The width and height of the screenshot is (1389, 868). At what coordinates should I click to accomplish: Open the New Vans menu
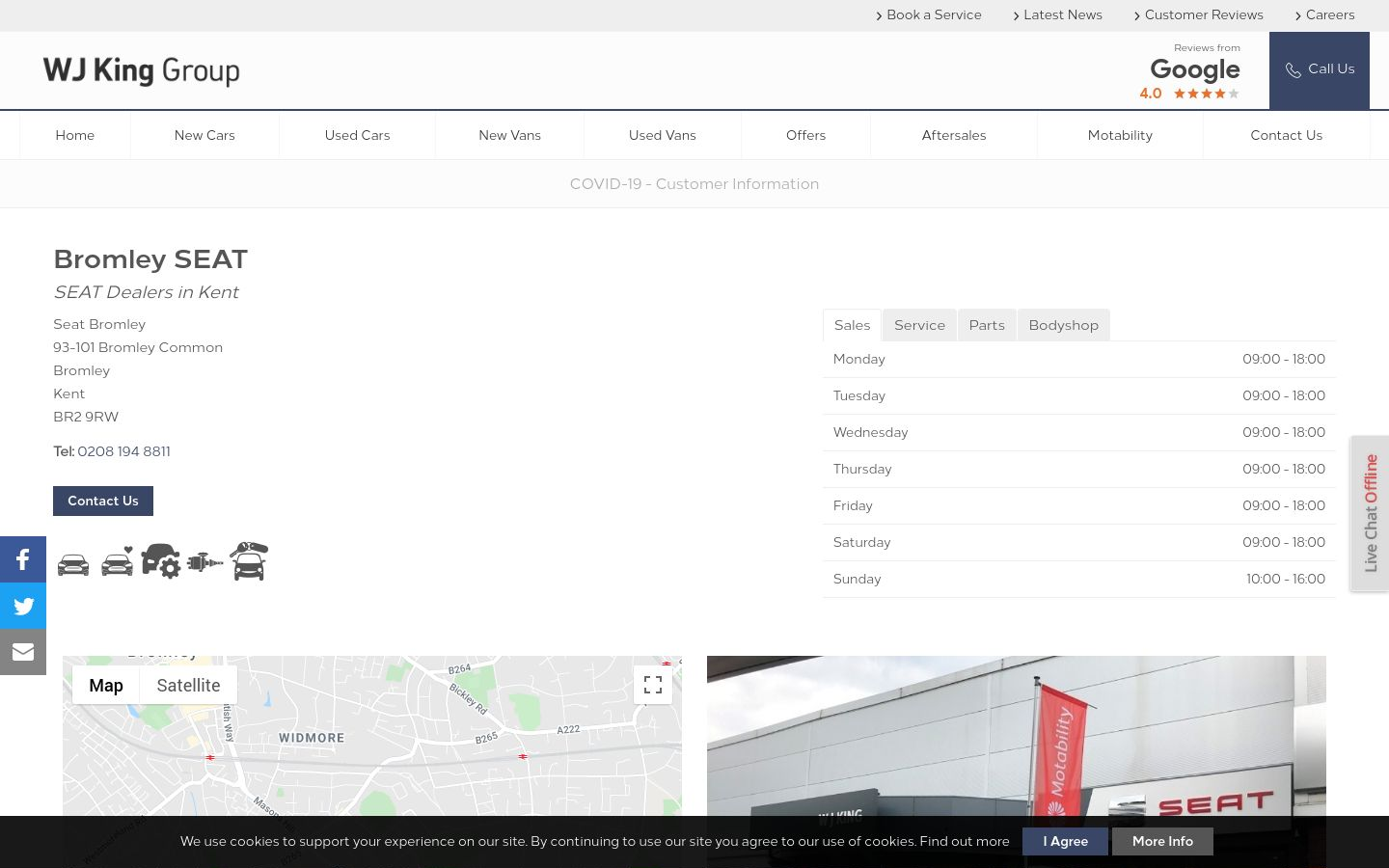click(x=509, y=135)
